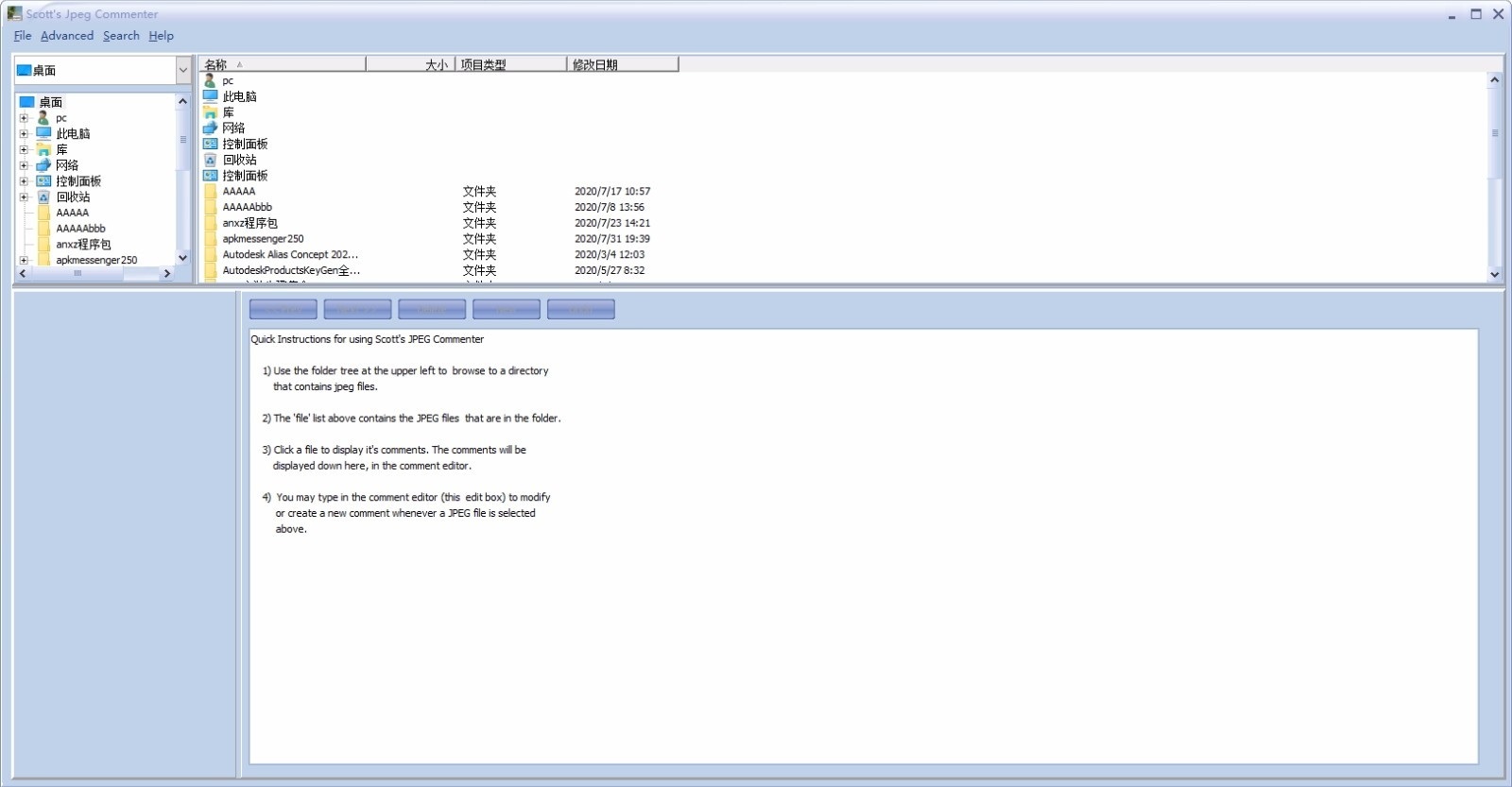Click the apkmessenger250 folder icon in the tree

pyautogui.click(x=44, y=260)
